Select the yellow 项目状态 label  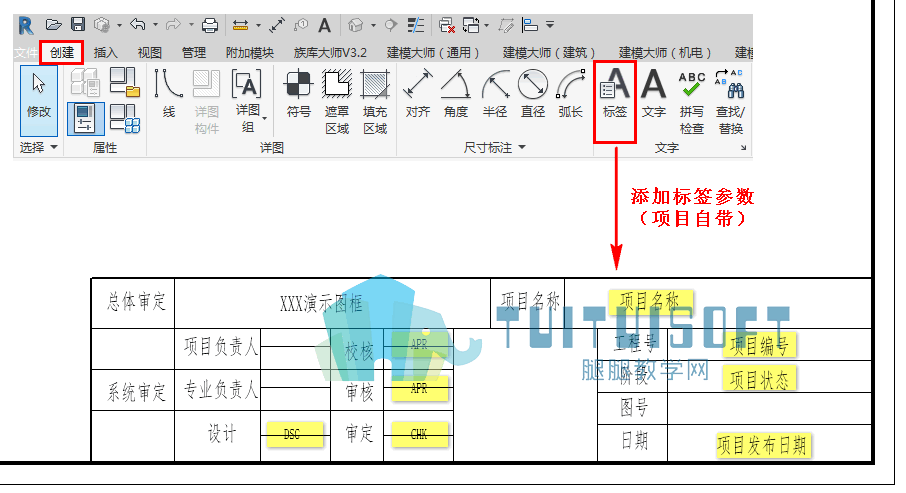[759, 379]
